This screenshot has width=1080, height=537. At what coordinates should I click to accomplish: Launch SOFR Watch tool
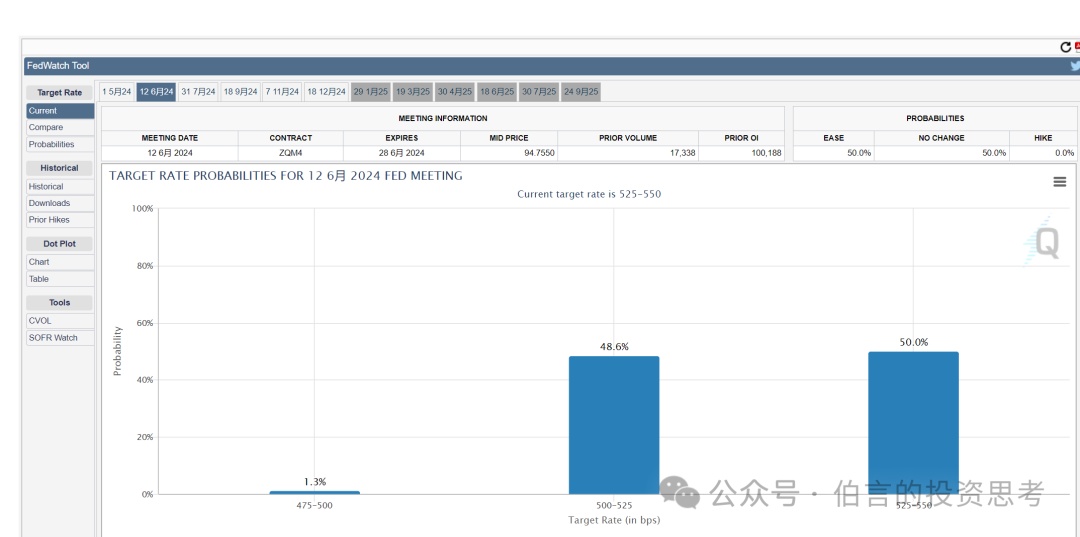[53, 338]
